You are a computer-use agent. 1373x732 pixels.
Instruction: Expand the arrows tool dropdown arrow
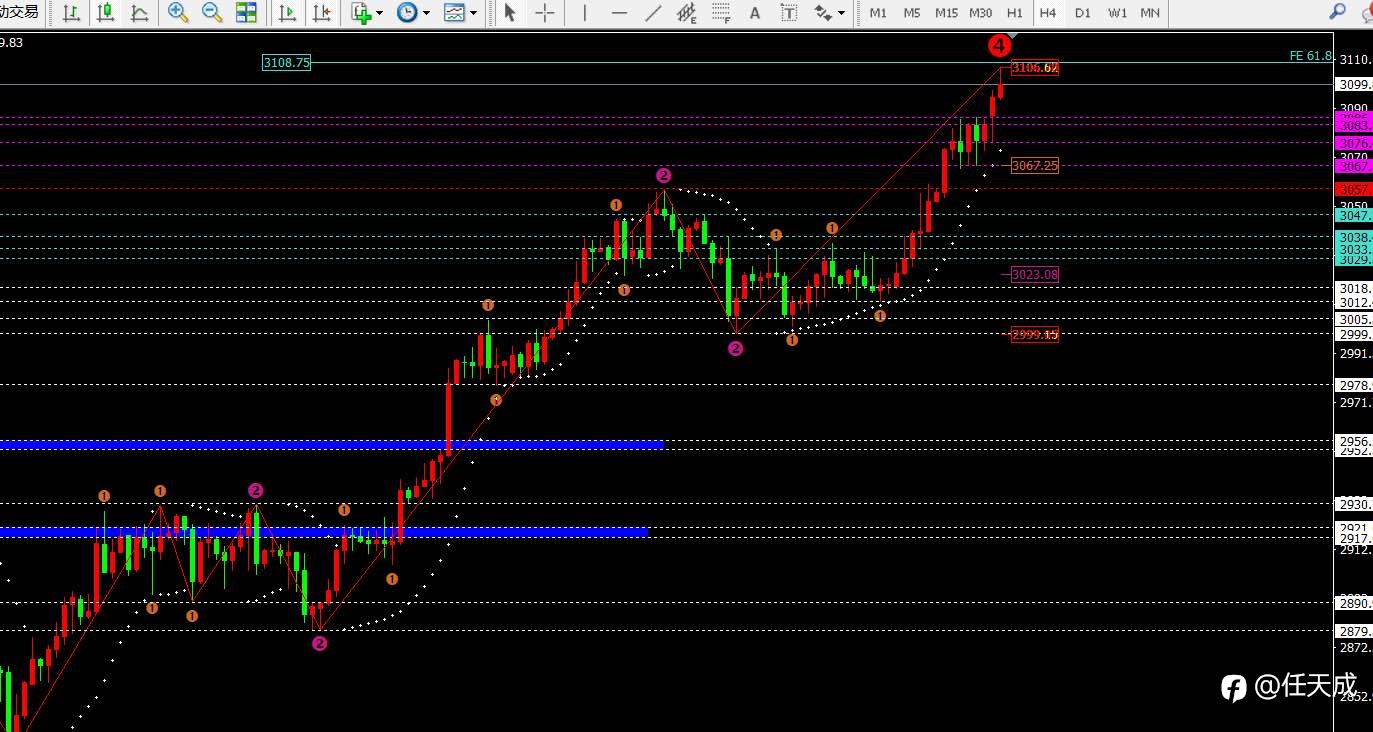pos(841,13)
